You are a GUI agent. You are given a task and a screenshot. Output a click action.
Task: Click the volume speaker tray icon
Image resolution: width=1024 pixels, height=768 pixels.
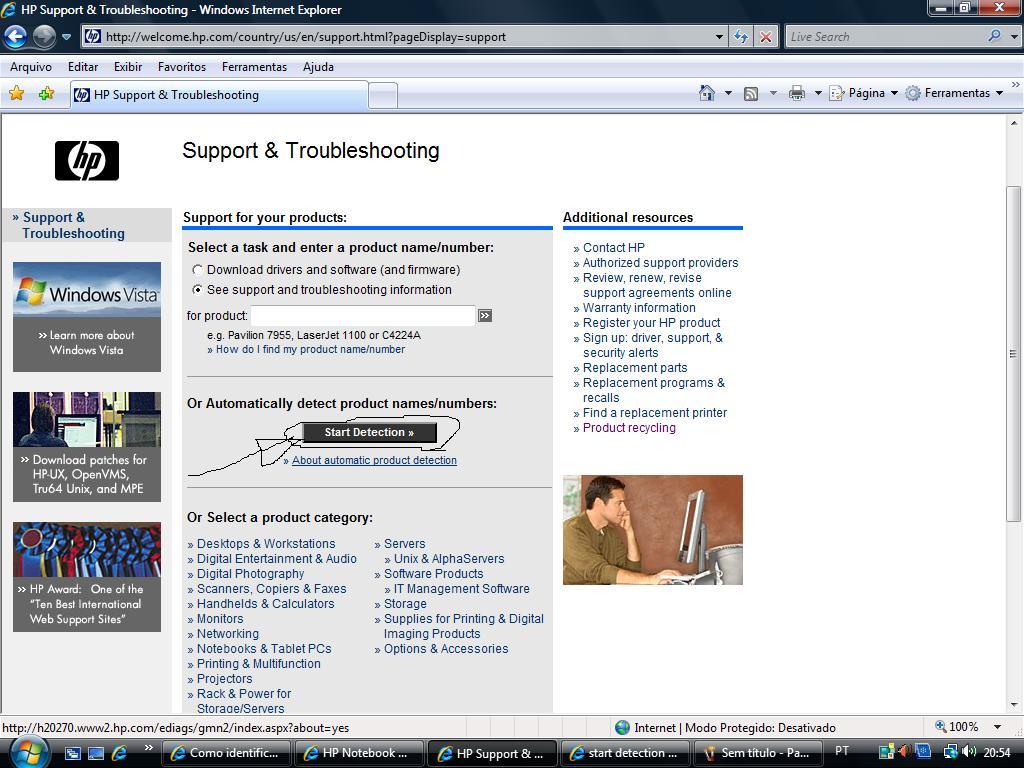point(969,752)
